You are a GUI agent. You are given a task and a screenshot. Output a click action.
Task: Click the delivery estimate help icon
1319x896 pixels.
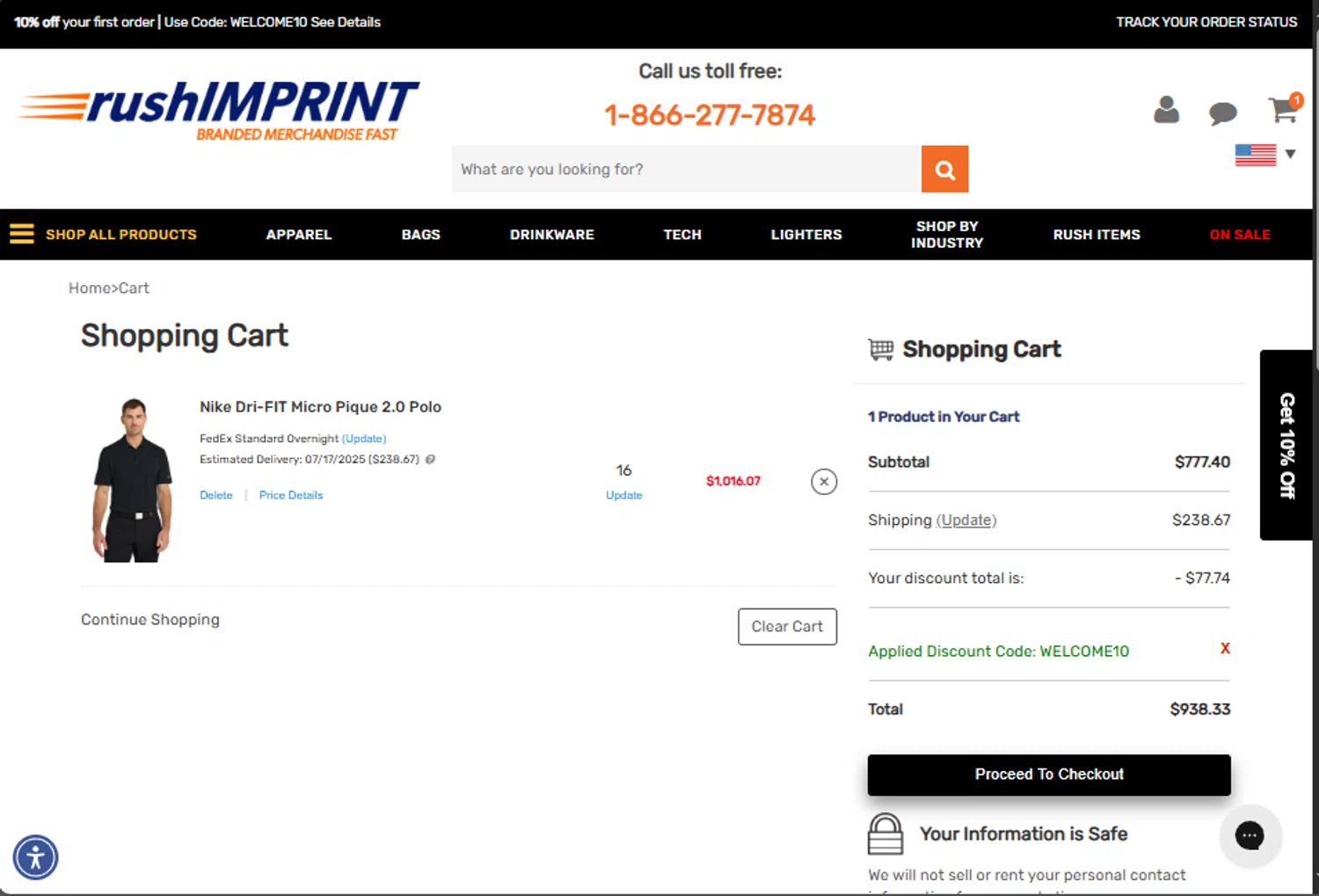click(430, 459)
